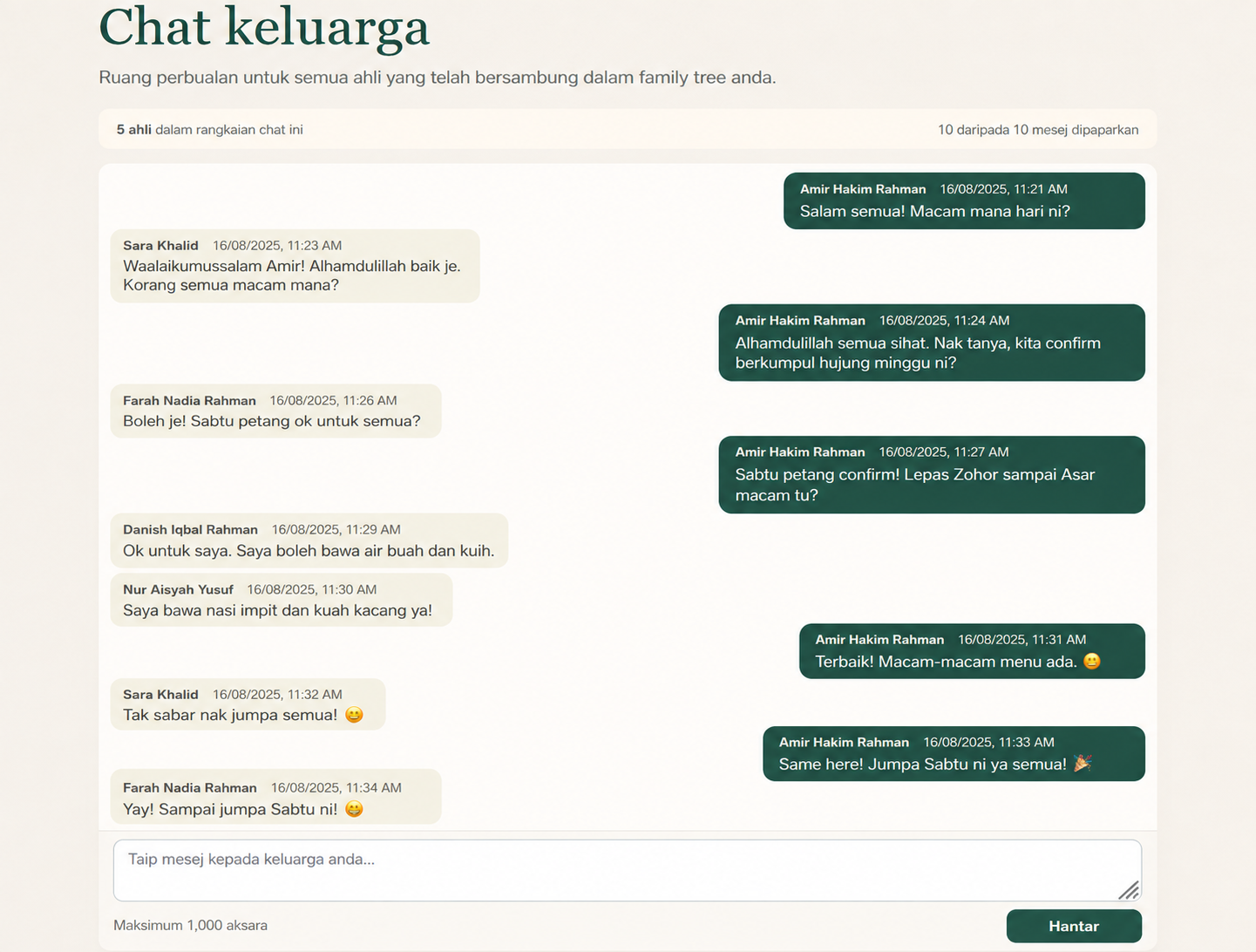Click the '5 ahli dalam rangkaian chat ini' text

click(x=210, y=130)
